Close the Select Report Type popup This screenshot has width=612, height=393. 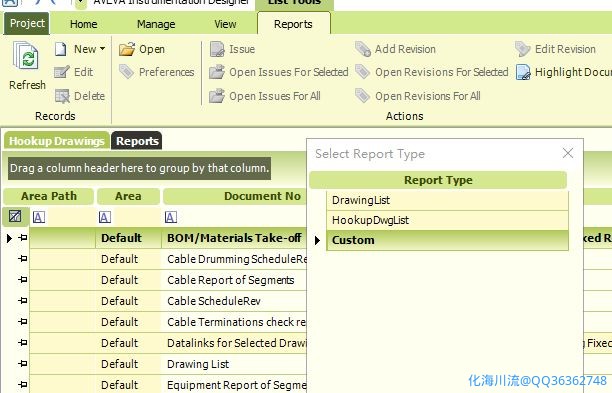tap(568, 153)
